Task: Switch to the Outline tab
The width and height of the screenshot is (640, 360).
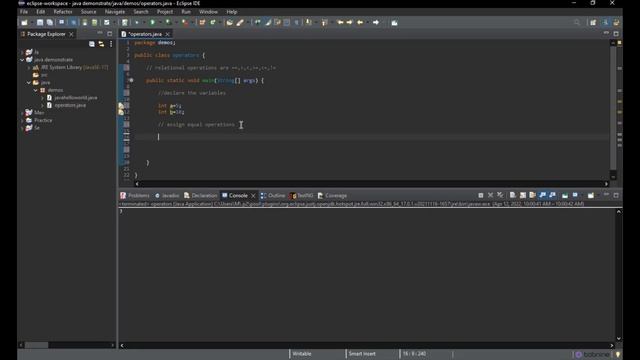Action: (273, 196)
